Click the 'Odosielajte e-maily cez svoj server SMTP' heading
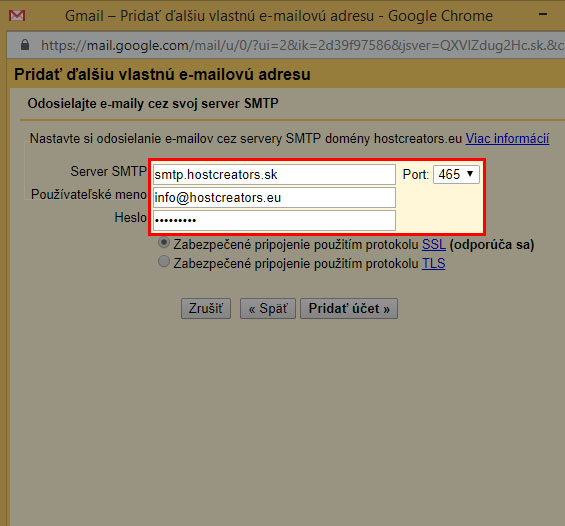 [153, 104]
